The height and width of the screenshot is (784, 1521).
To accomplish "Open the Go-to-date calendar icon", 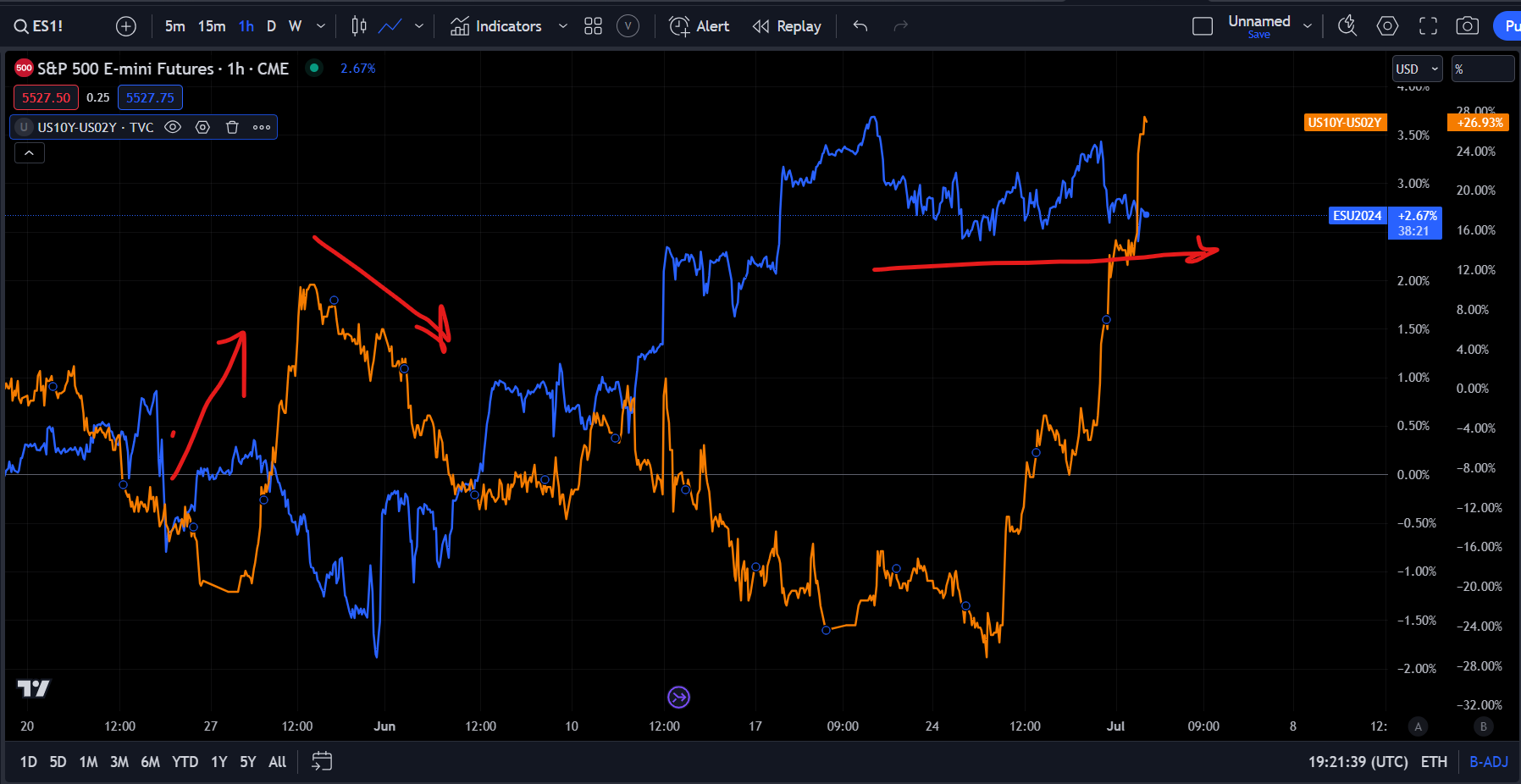I will click(321, 761).
